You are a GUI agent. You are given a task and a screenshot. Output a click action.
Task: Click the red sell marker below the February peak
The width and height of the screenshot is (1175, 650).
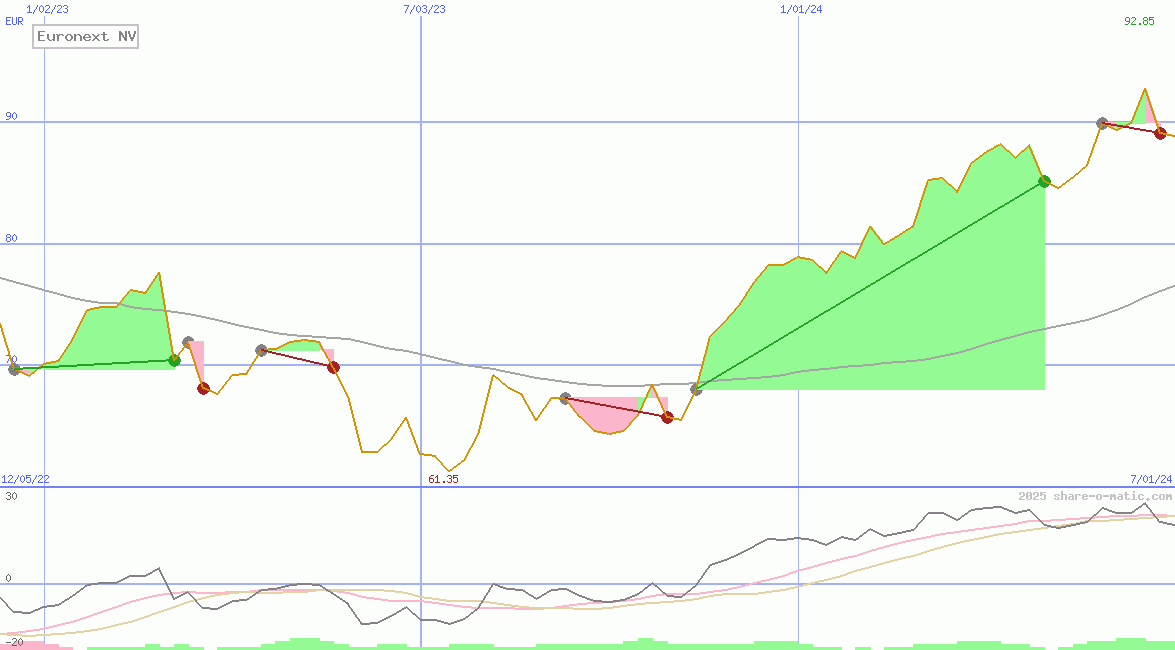pyautogui.click(x=203, y=388)
